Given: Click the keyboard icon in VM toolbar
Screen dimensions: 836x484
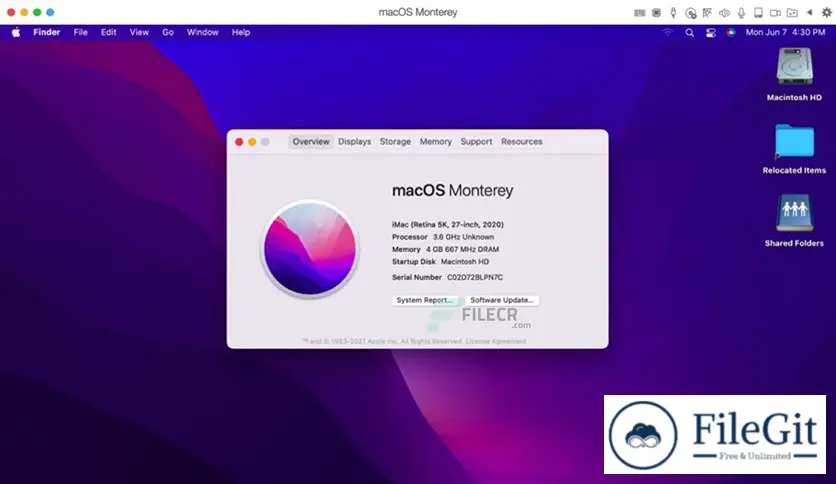Looking at the screenshot, I should [640, 12].
